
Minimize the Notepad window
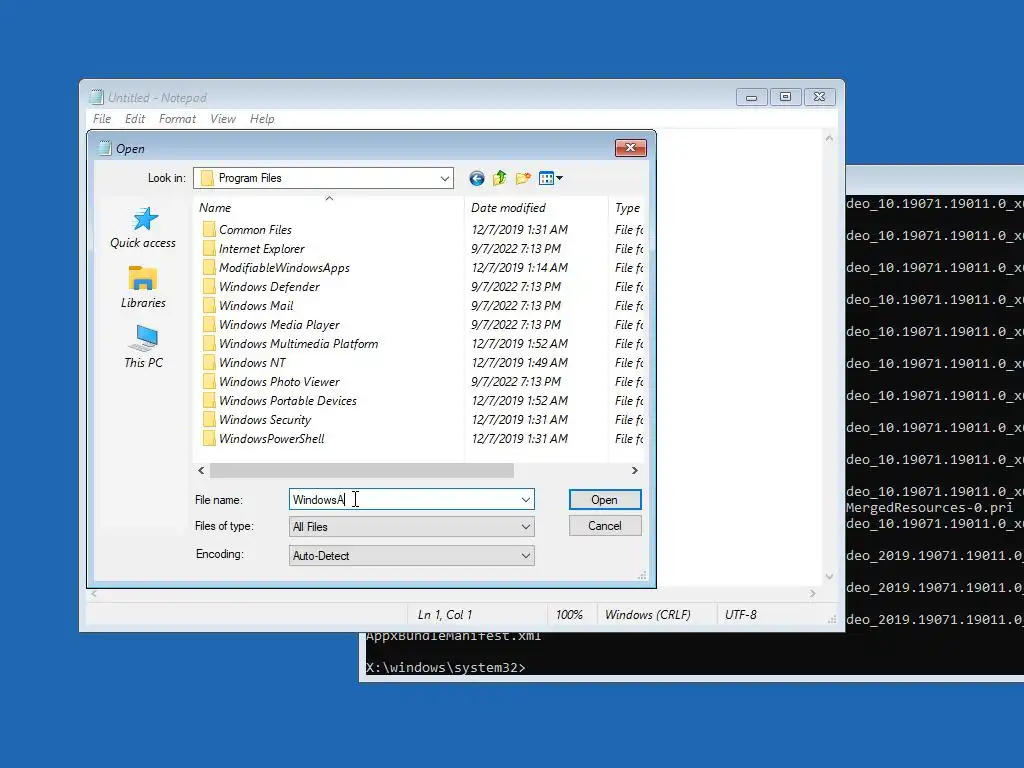coord(751,97)
